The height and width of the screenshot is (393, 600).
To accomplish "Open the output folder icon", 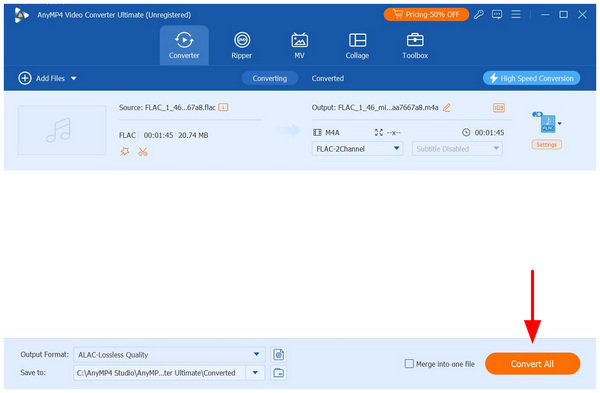I will click(279, 373).
